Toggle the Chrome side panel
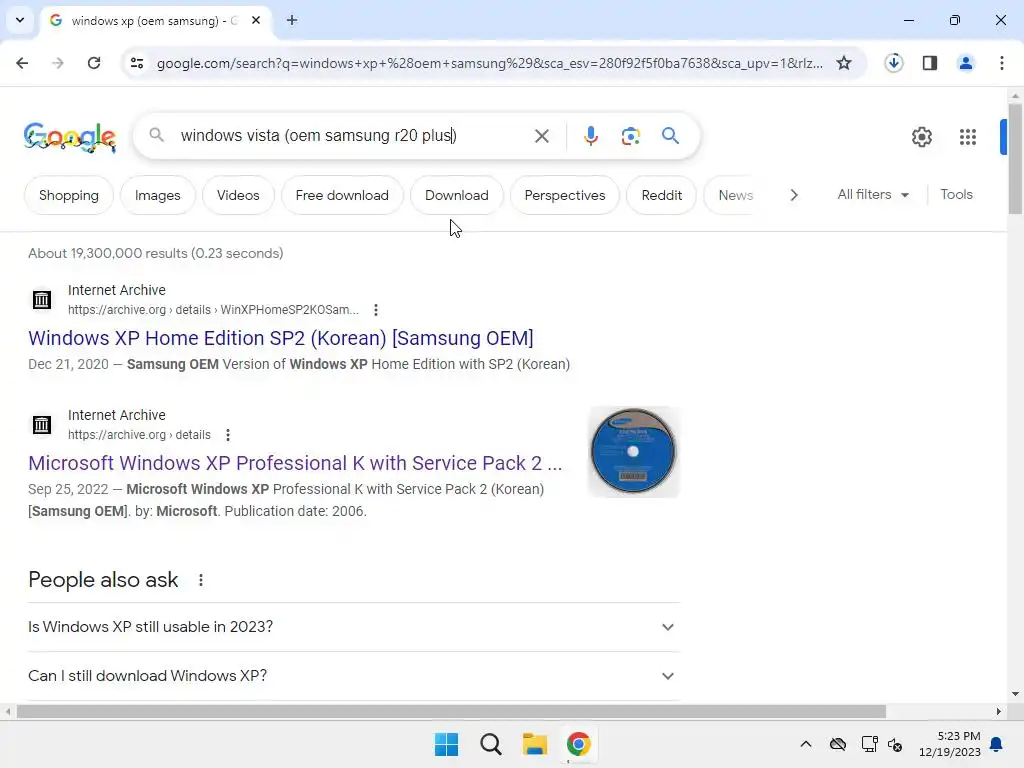The image size is (1024, 768). coord(930,63)
